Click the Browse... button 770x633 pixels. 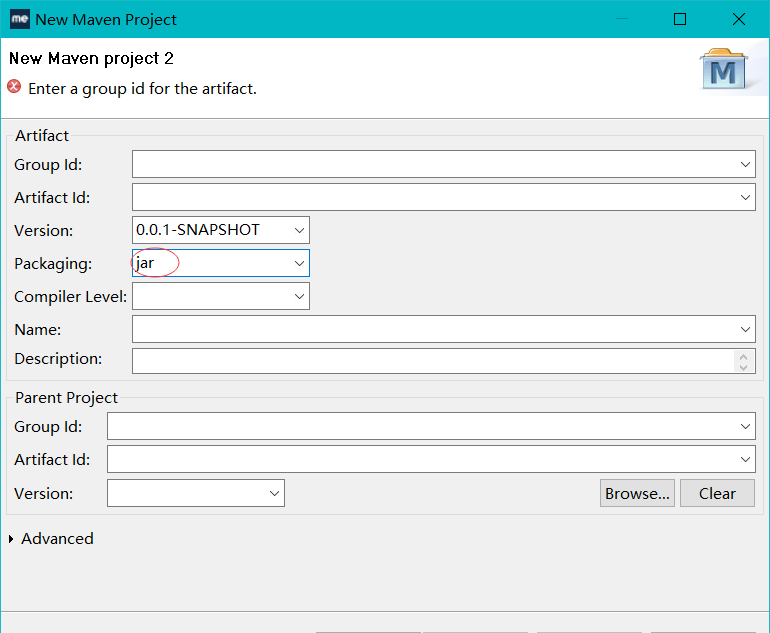pyautogui.click(x=637, y=493)
